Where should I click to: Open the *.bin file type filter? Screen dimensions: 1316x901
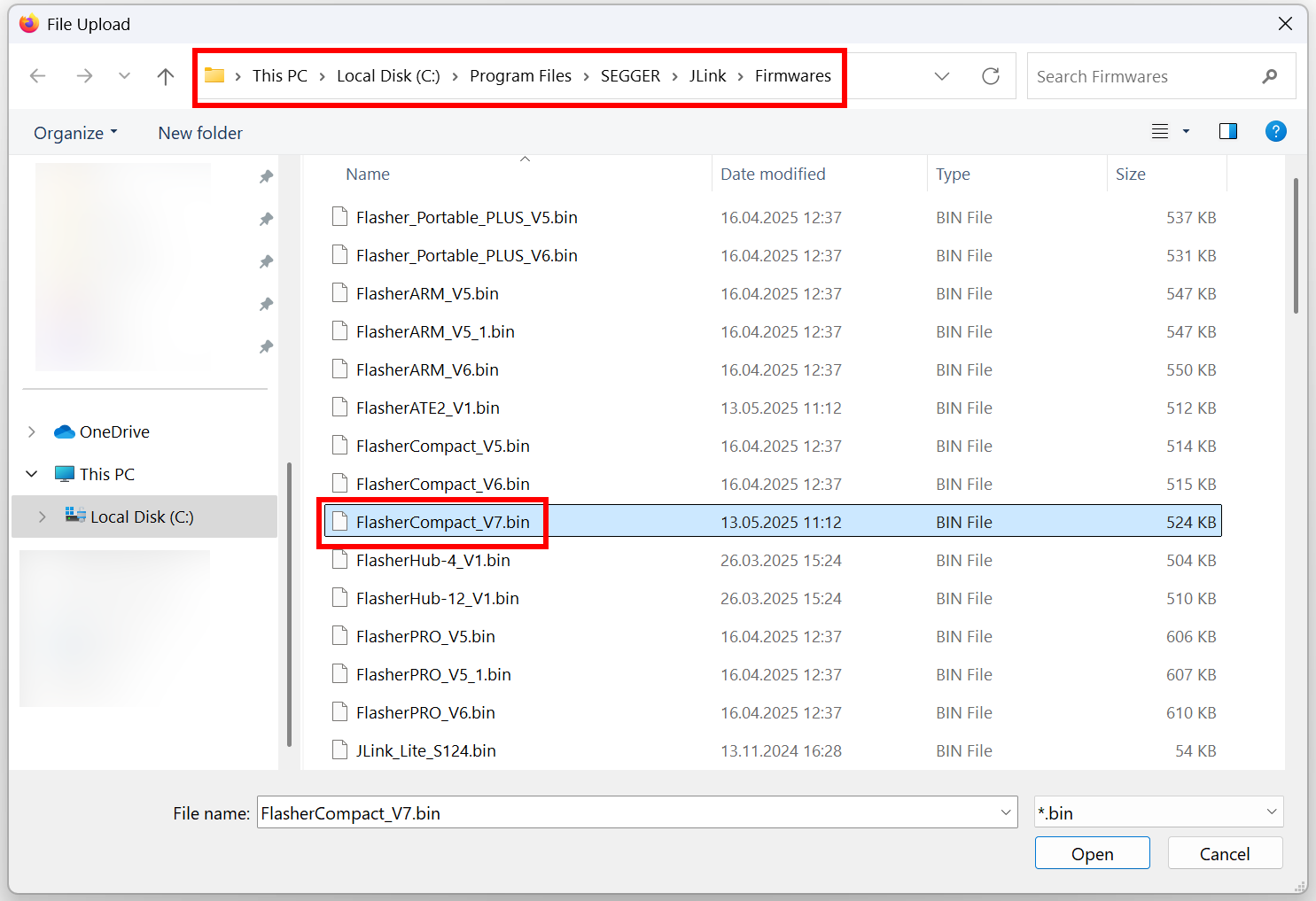click(1158, 812)
